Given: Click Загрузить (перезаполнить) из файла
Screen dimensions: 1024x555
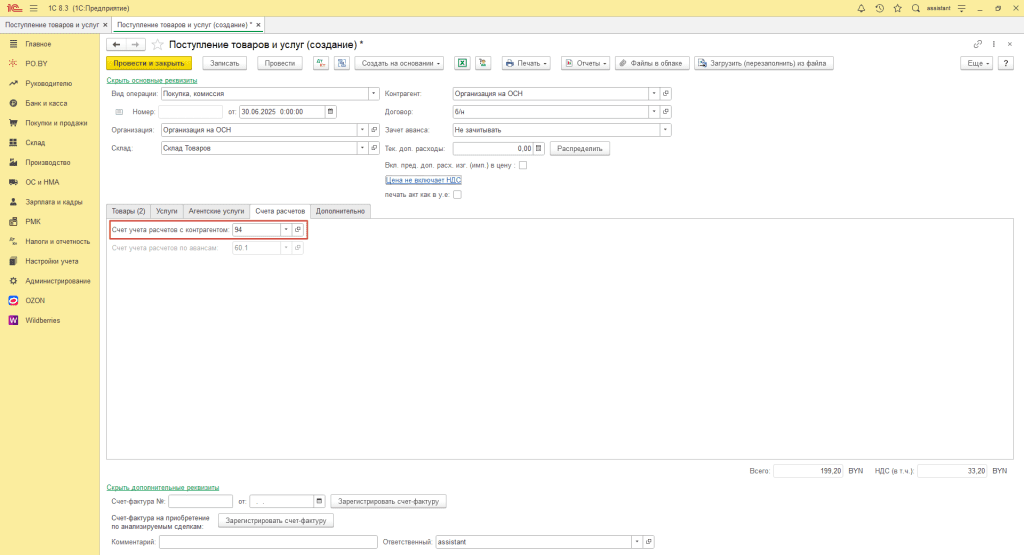Looking at the screenshot, I should click(x=763, y=63).
